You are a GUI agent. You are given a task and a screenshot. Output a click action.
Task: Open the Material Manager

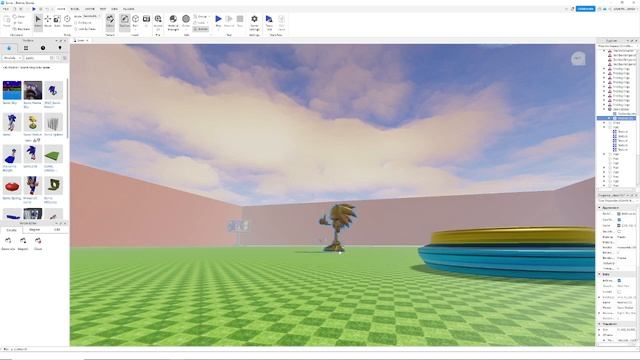click(173, 22)
